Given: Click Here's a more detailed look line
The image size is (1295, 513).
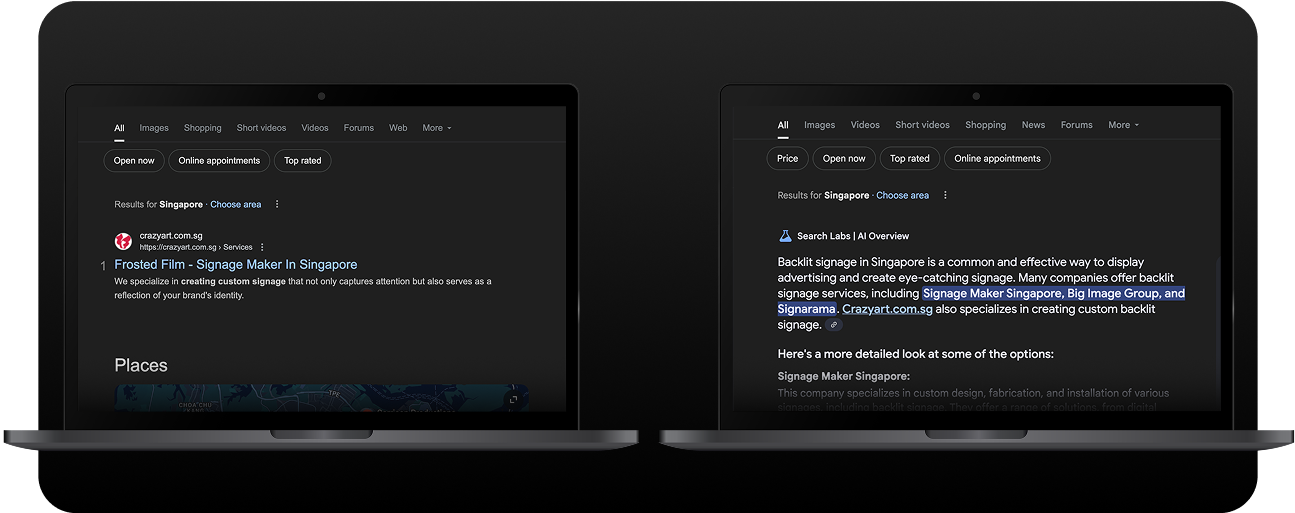Looking at the screenshot, I should click(x=916, y=354).
